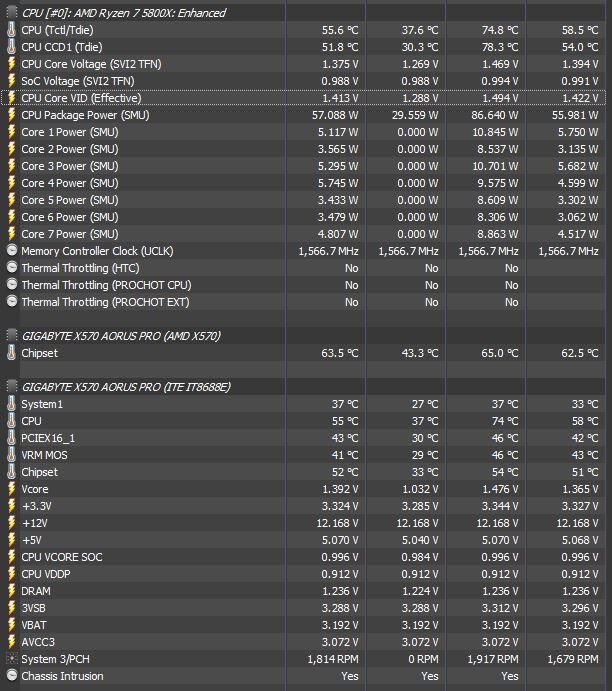Click the 63.5 °C current X570 Chipset value

point(340,353)
